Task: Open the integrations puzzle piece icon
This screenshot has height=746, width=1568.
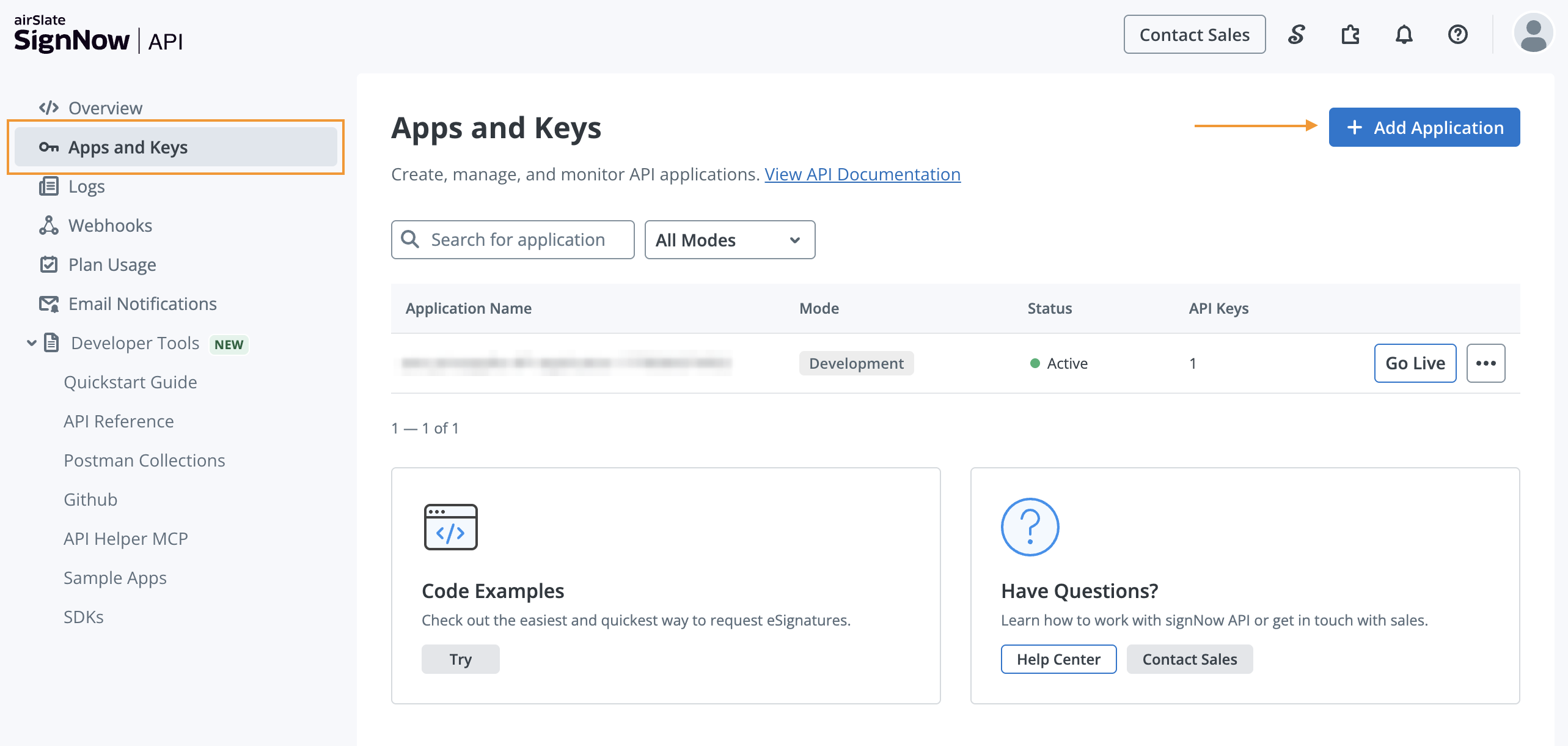Action: pos(1350,35)
